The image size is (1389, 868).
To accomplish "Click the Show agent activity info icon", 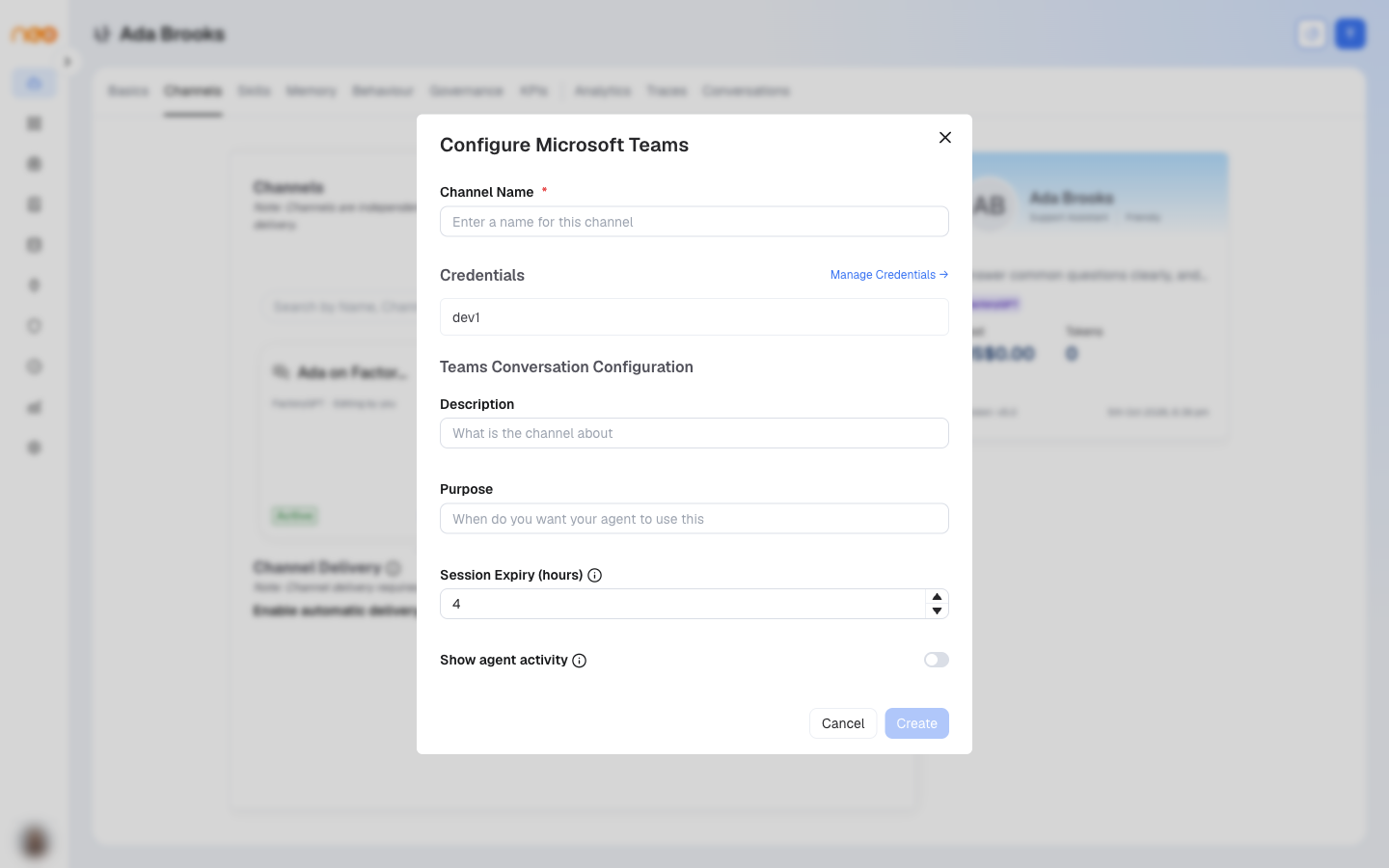I will point(580,661).
